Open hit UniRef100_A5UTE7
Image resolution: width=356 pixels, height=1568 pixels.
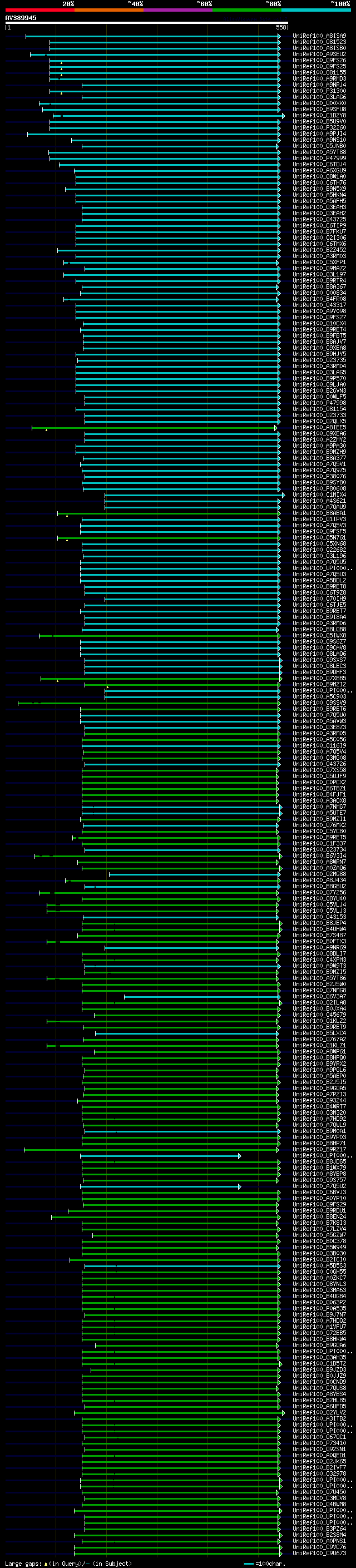pyautogui.click(x=319, y=813)
